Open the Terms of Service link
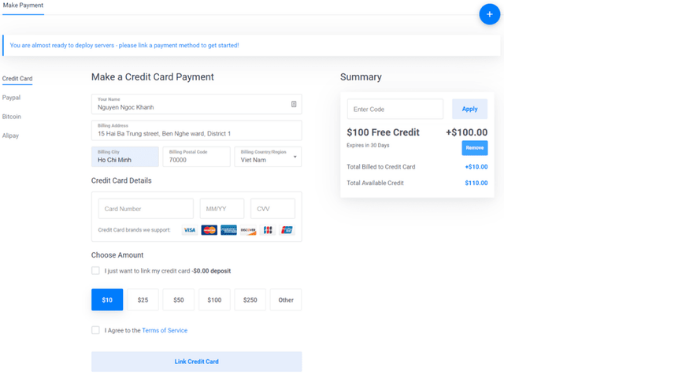 point(165,330)
